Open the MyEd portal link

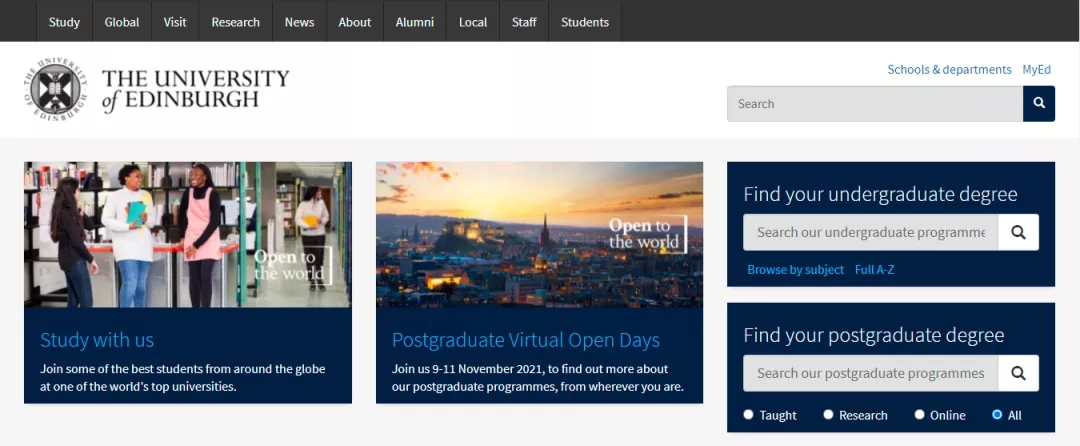coord(1037,70)
